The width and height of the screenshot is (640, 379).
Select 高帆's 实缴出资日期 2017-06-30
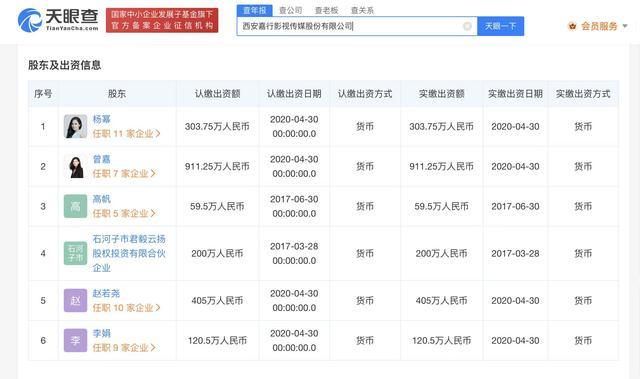pyautogui.click(x=516, y=206)
